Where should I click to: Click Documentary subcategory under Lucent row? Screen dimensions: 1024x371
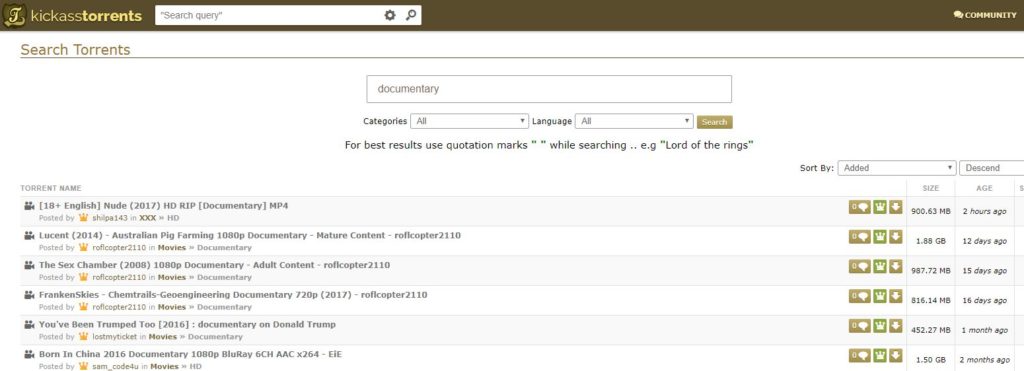tap(224, 248)
